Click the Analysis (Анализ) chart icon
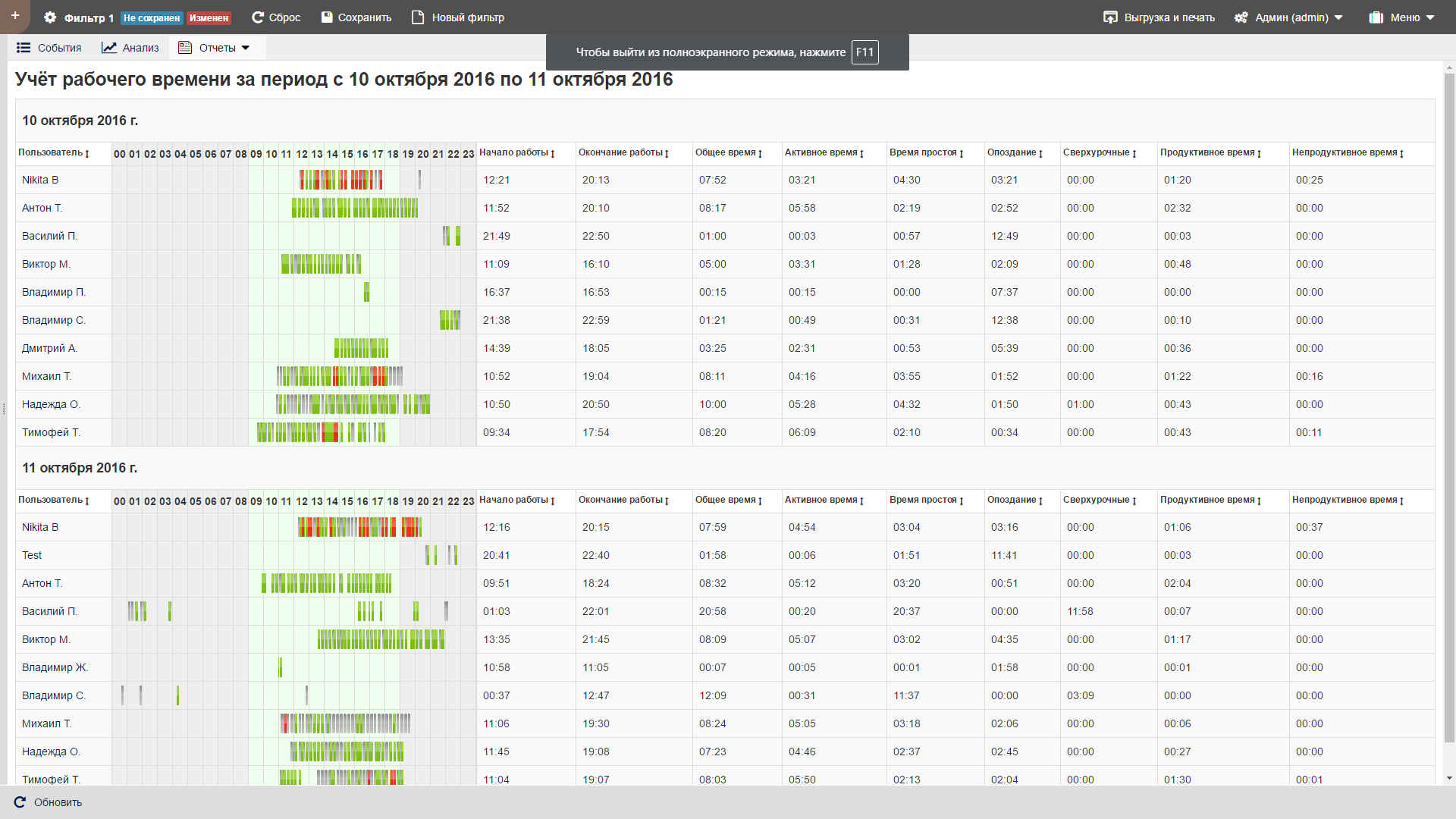This screenshot has height=819, width=1456. pos(109,48)
